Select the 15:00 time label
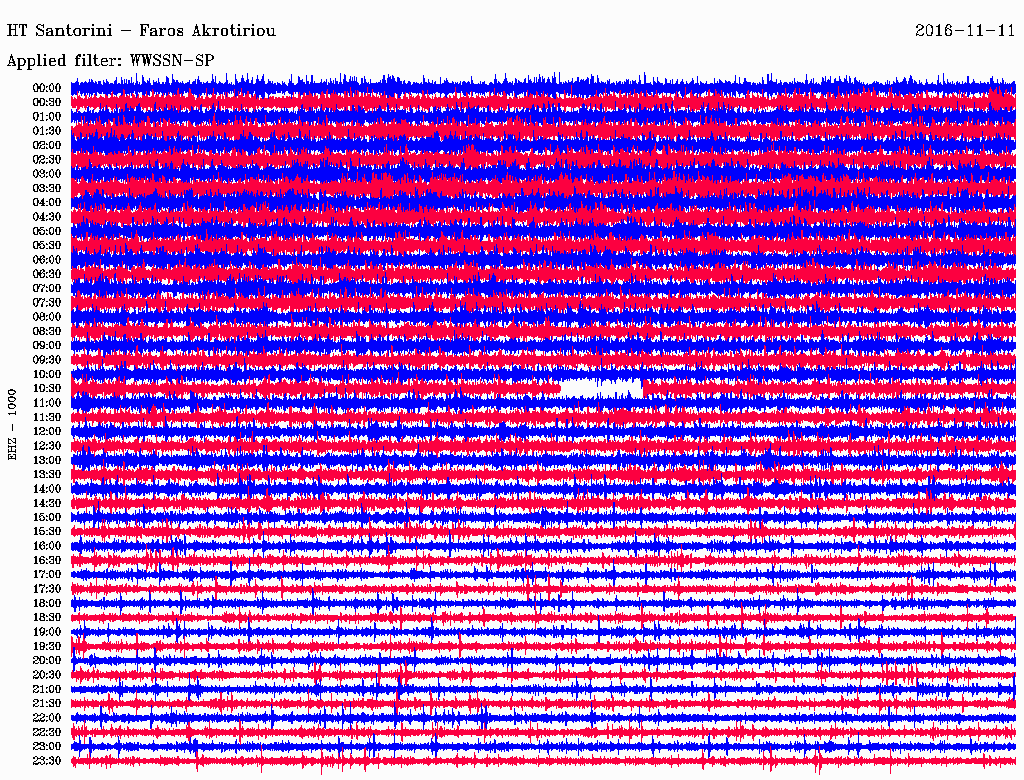1024x780 pixels. coord(47,517)
